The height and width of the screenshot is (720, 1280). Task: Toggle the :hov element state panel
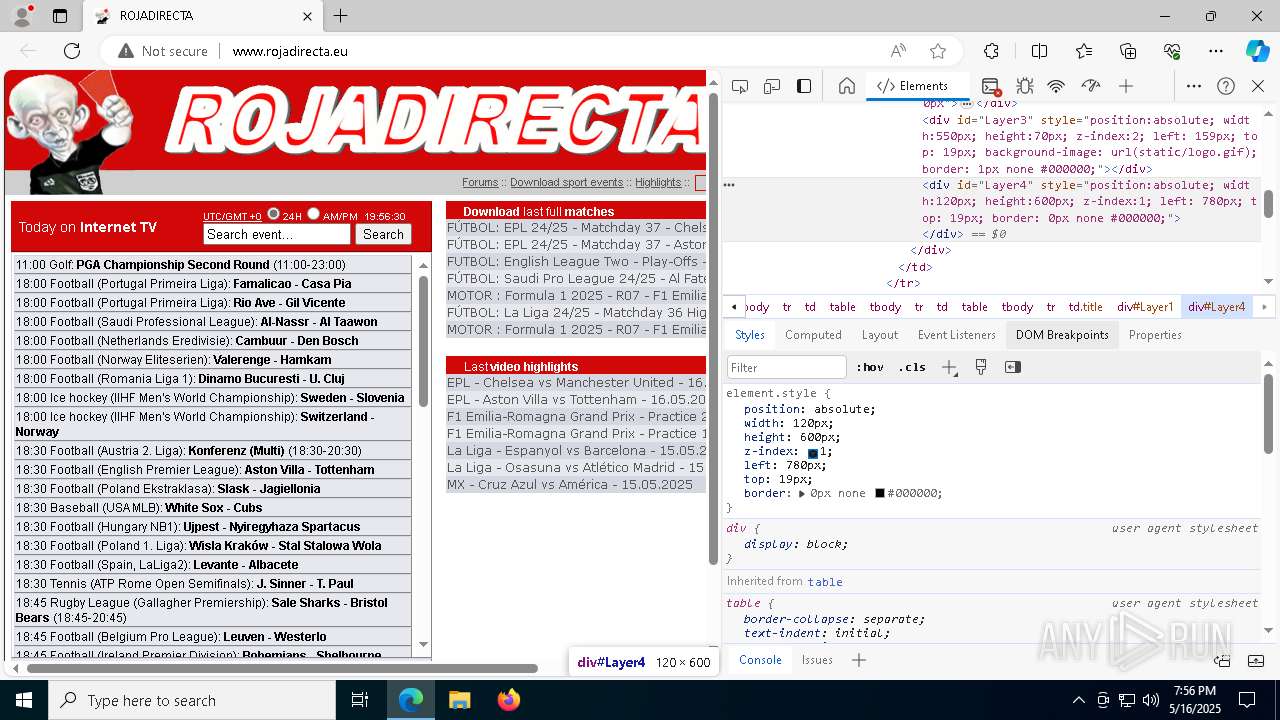[x=870, y=367]
